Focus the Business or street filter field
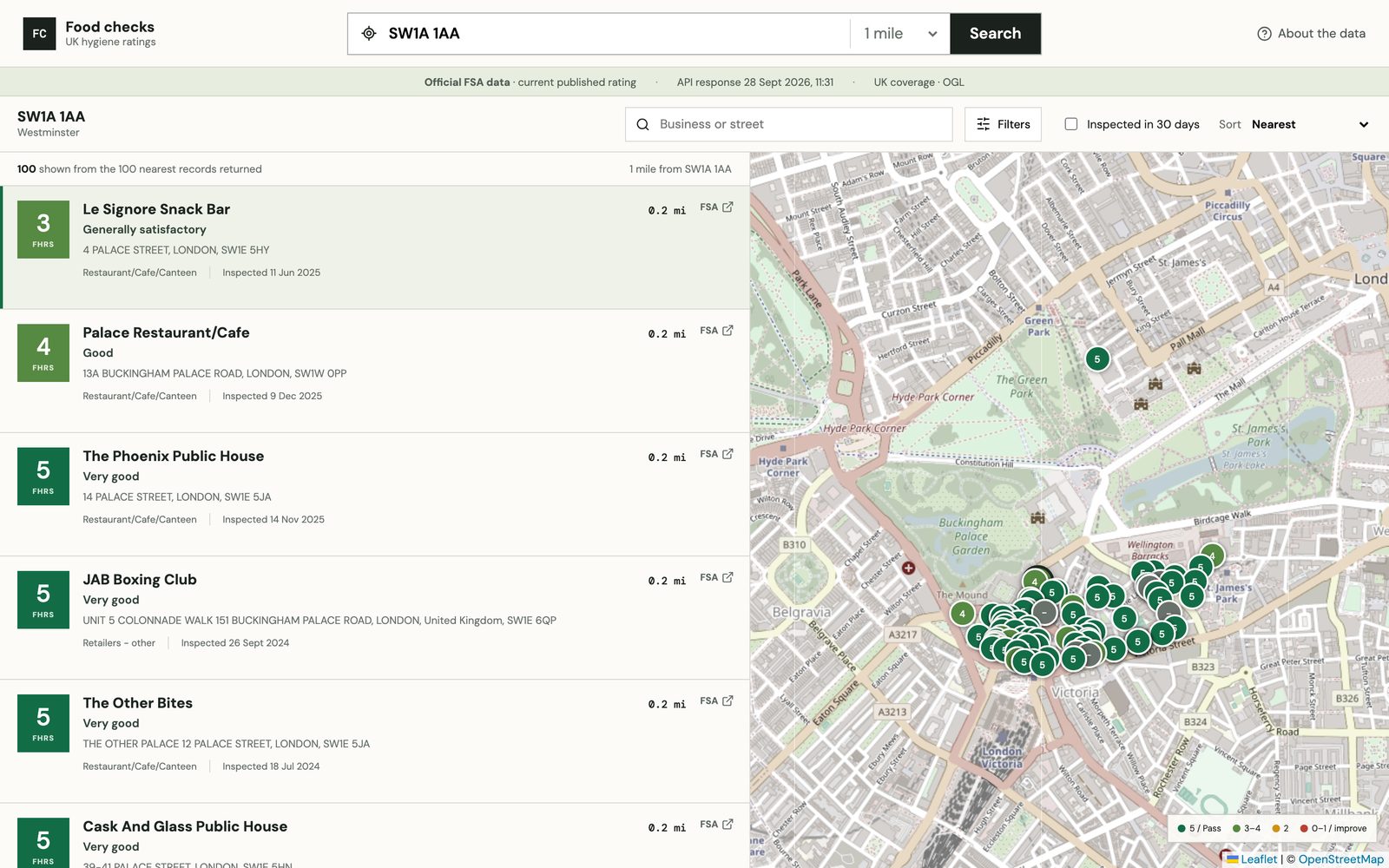 pyautogui.click(x=788, y=124)
